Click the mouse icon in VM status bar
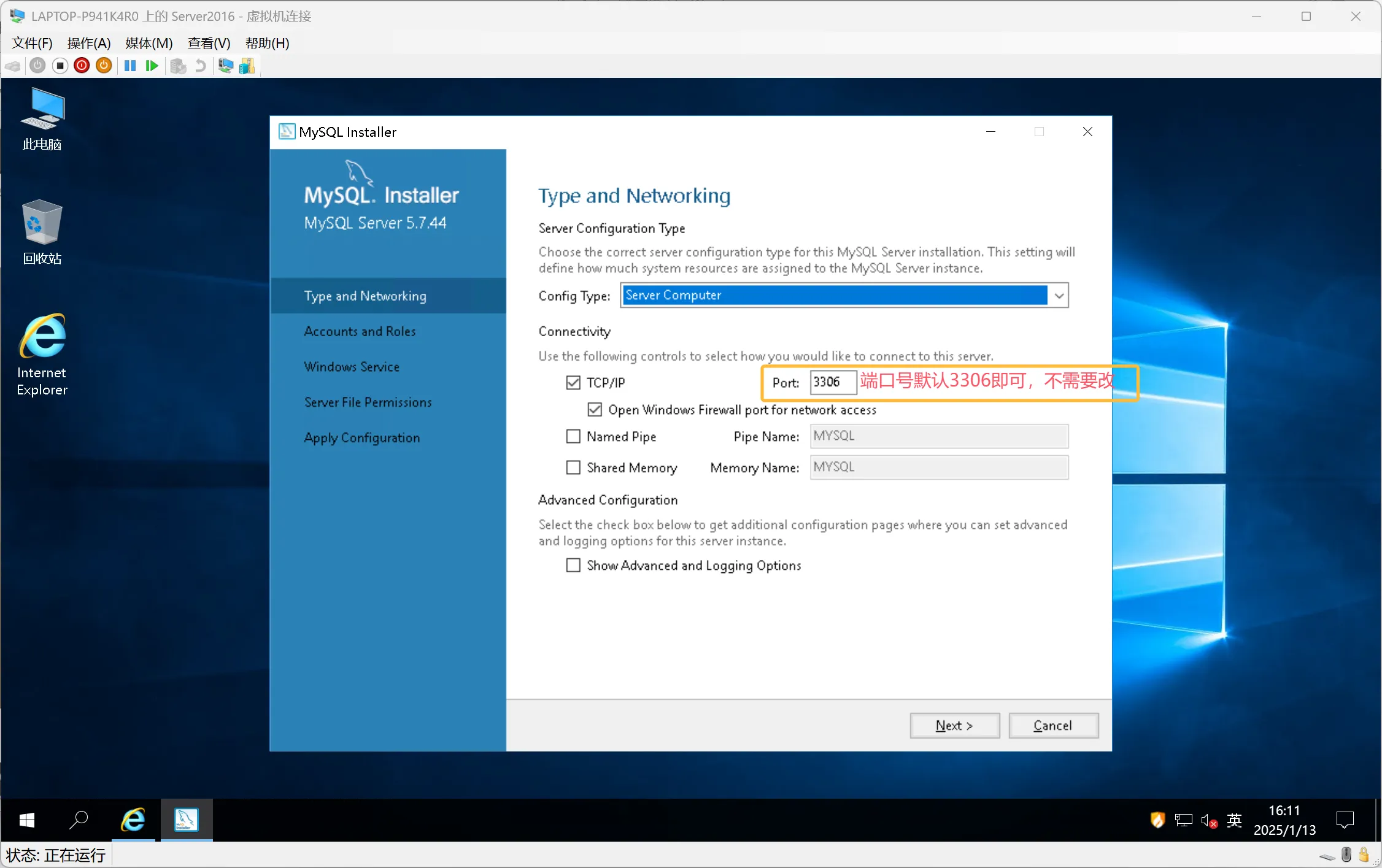The height and width of the screenshot is (868, 1382). 1346,855
